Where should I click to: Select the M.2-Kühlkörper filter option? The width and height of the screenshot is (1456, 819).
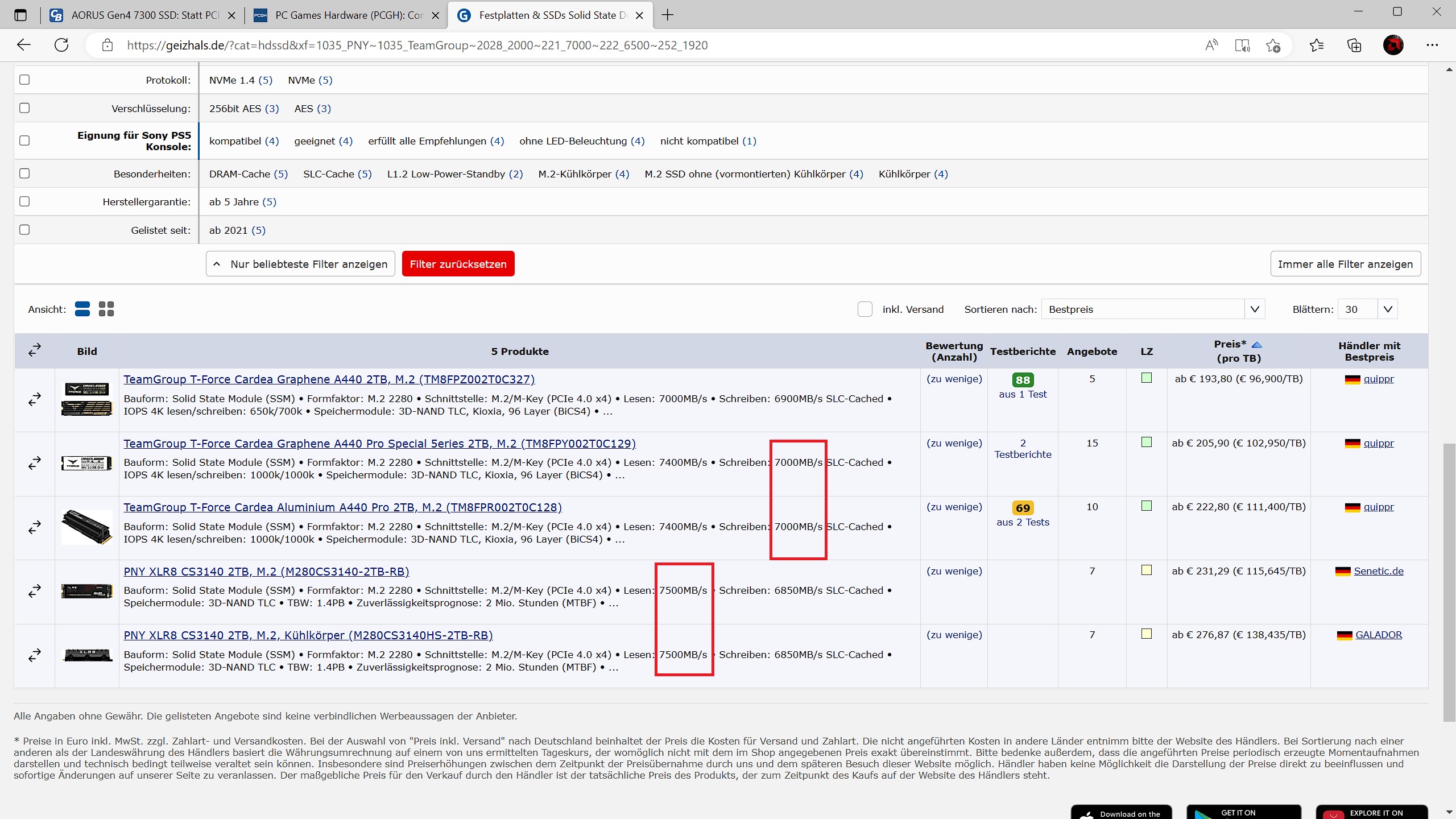[584, 174]
